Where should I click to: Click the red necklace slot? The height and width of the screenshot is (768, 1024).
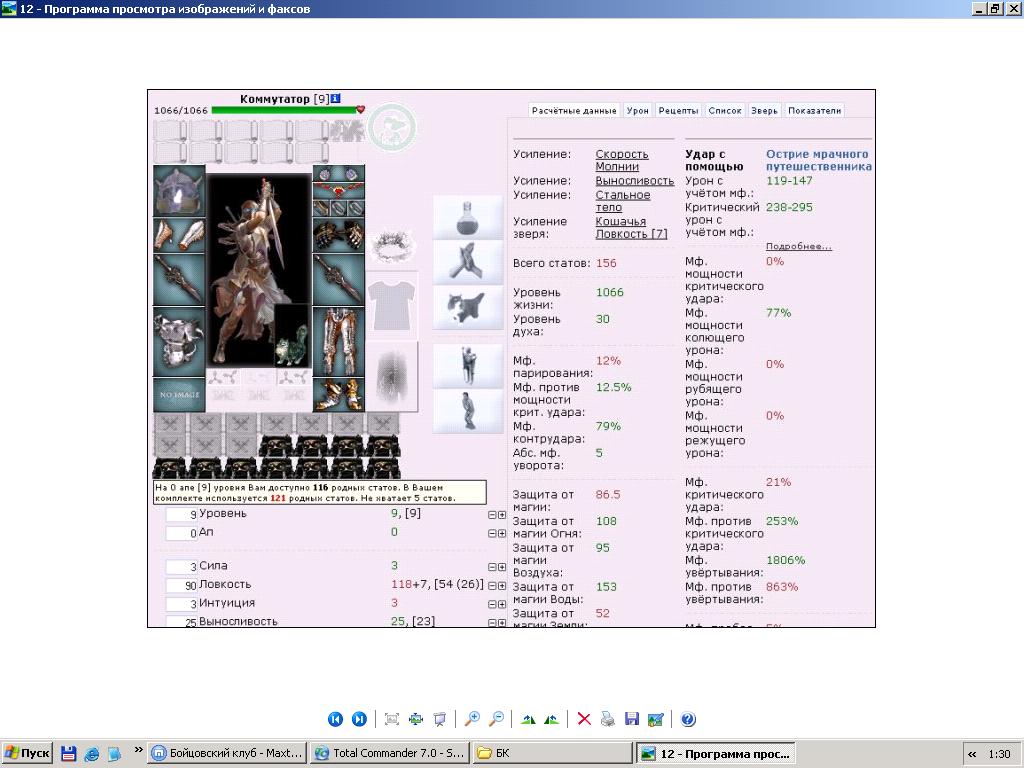pyautogui.click(x=338, y=190)
